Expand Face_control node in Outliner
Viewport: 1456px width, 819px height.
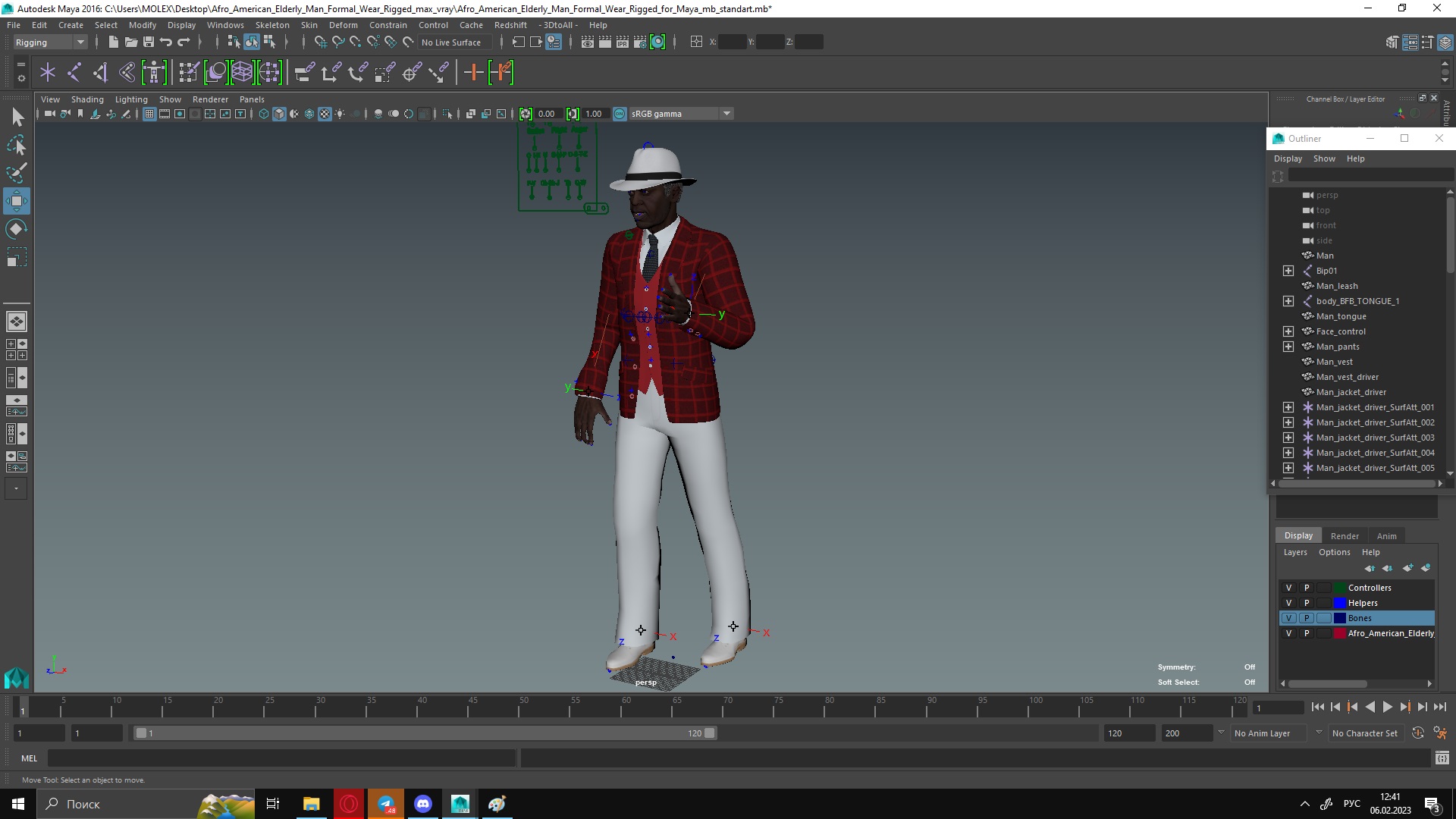tap(1288, 331)
